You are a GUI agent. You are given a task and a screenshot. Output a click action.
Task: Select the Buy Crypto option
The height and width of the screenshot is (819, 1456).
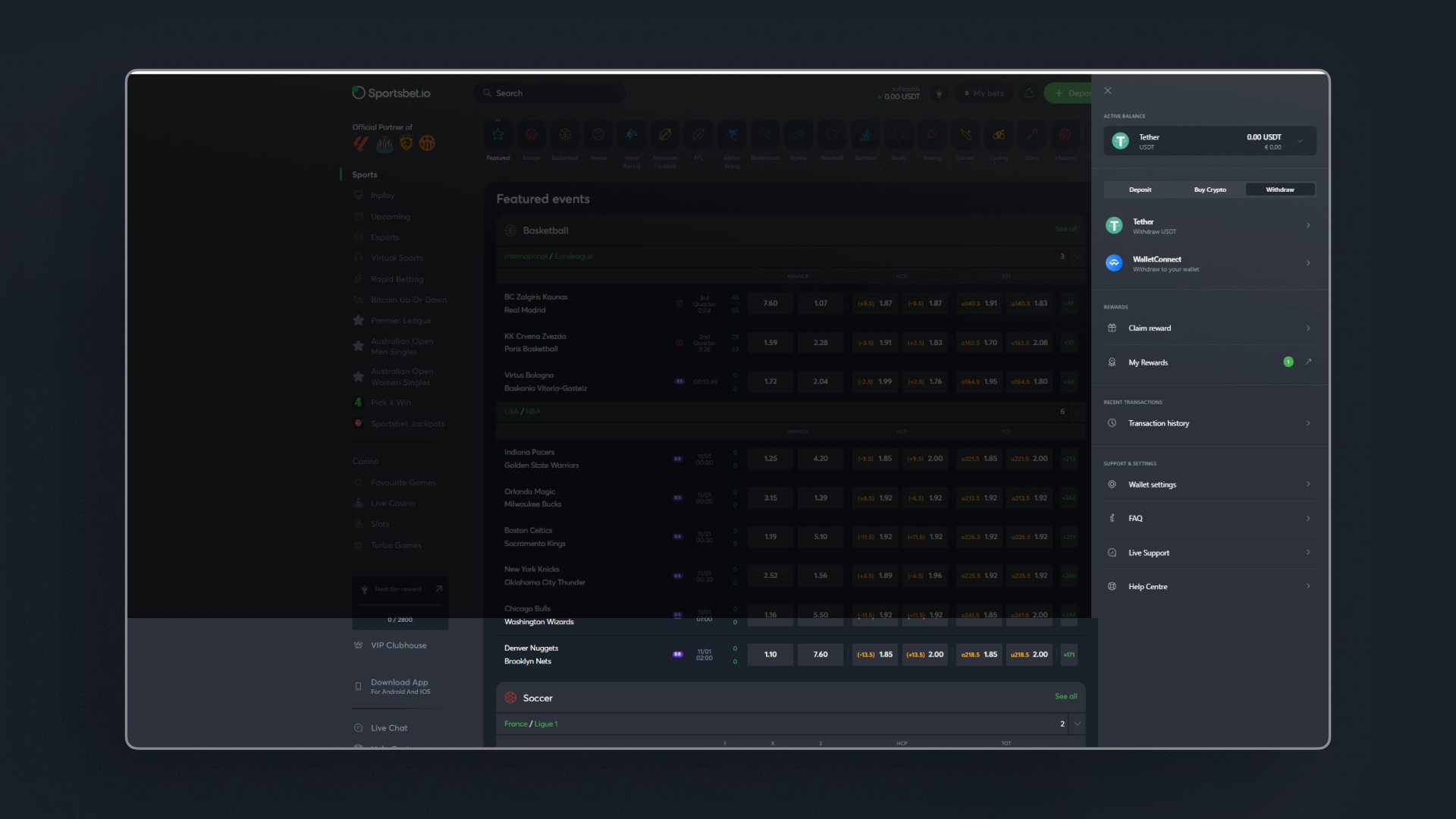click(1210, 190)
